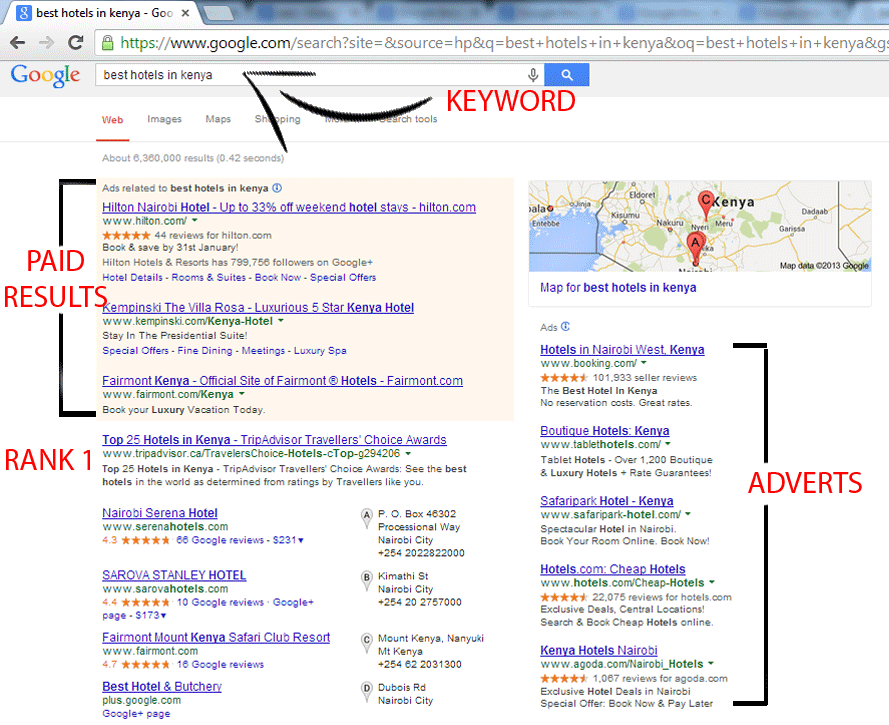Open '16 Google reviews' for Fairmont Mount Kenya
Viewport: 889px width, 725px height.
click(x=221, y=664)
